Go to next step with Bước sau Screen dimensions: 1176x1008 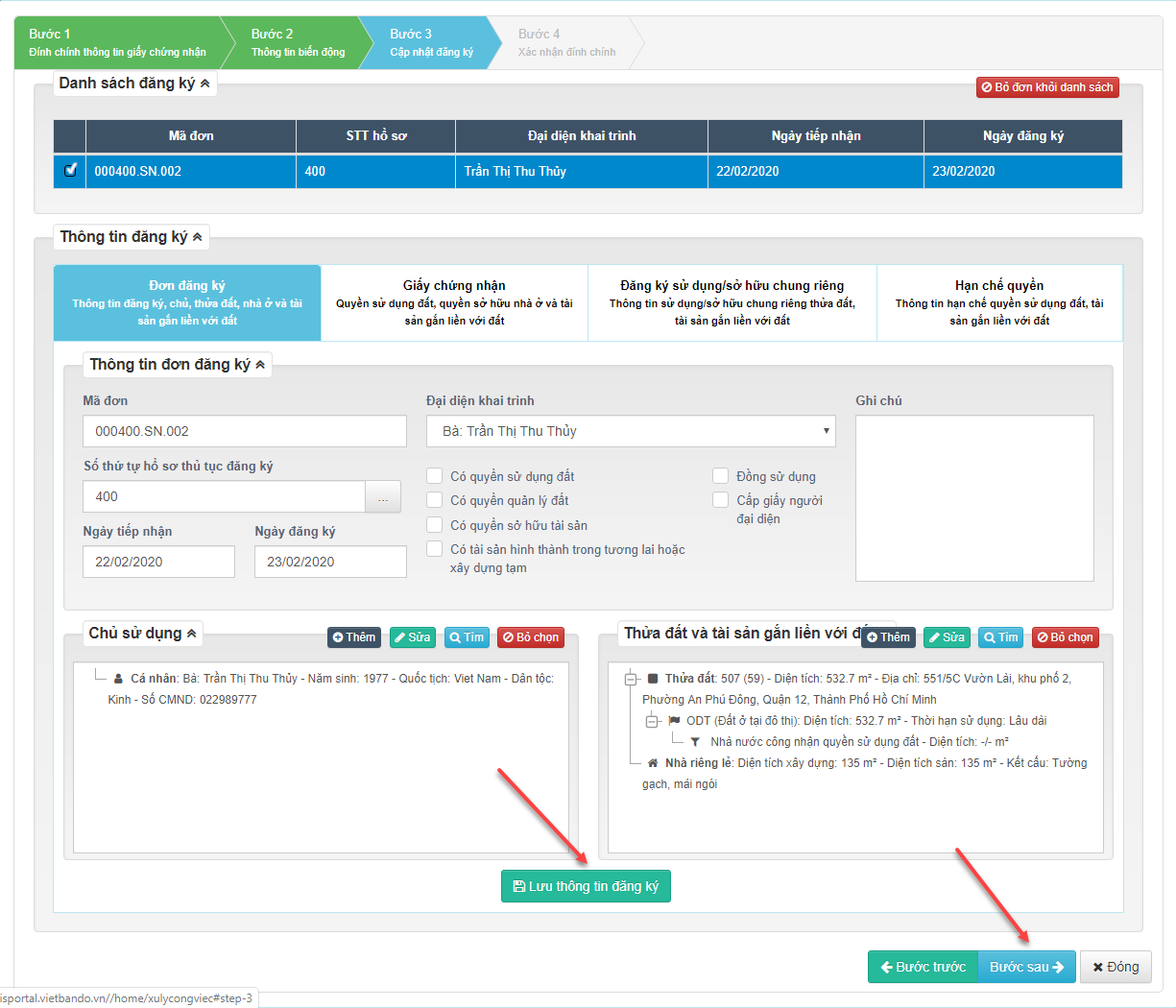pos(1026,967)
